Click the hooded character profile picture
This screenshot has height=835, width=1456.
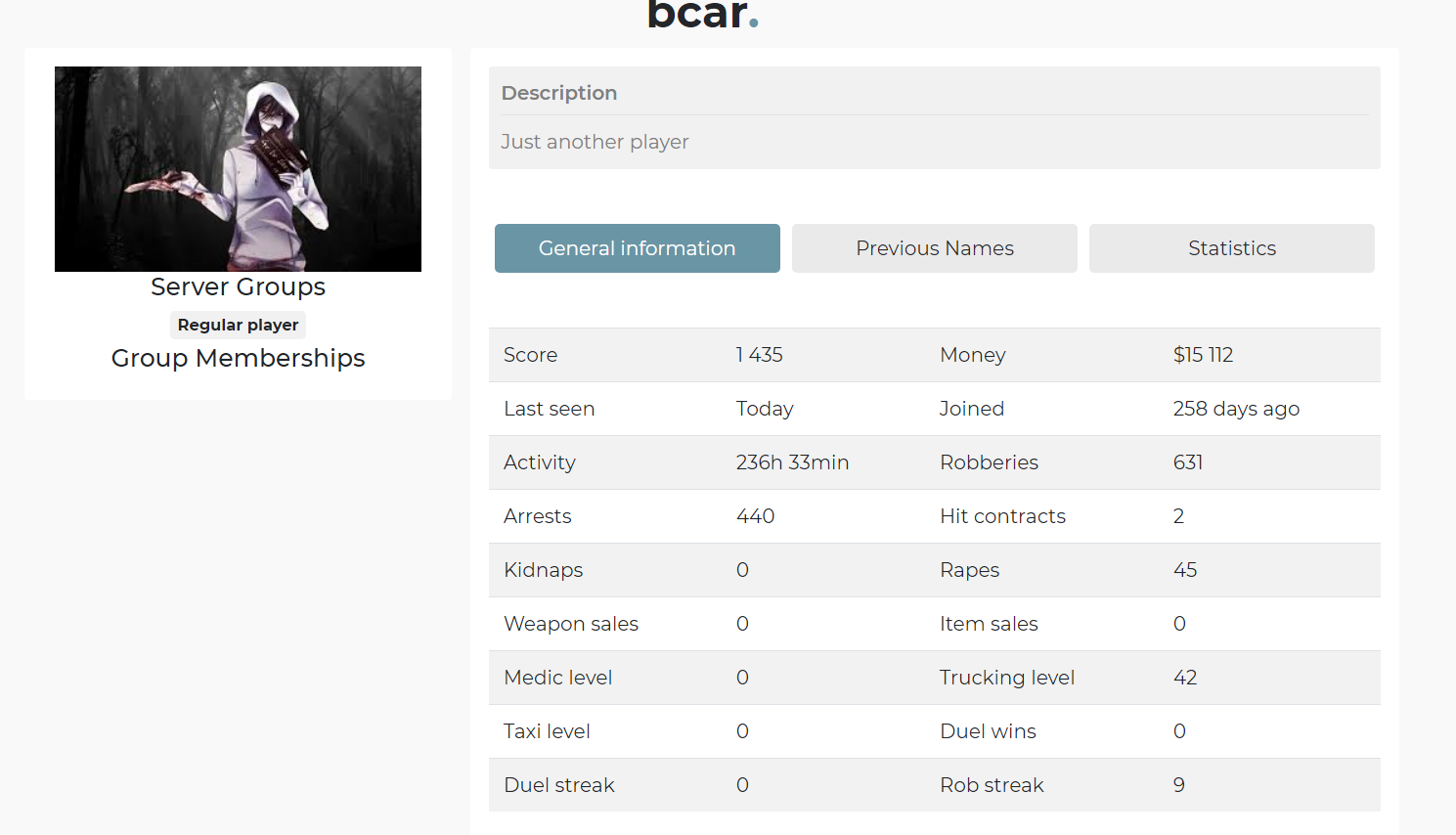(x=238, y=169)
